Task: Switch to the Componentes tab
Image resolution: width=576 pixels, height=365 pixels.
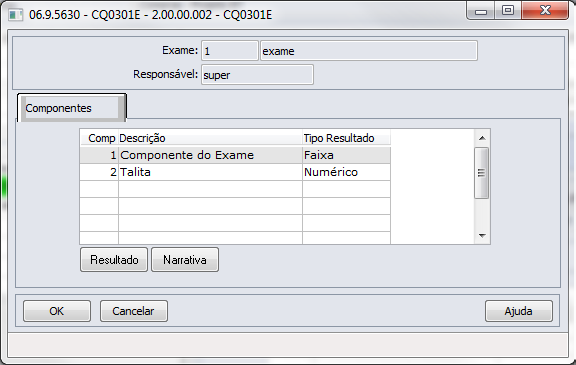Action: point(72,108)
